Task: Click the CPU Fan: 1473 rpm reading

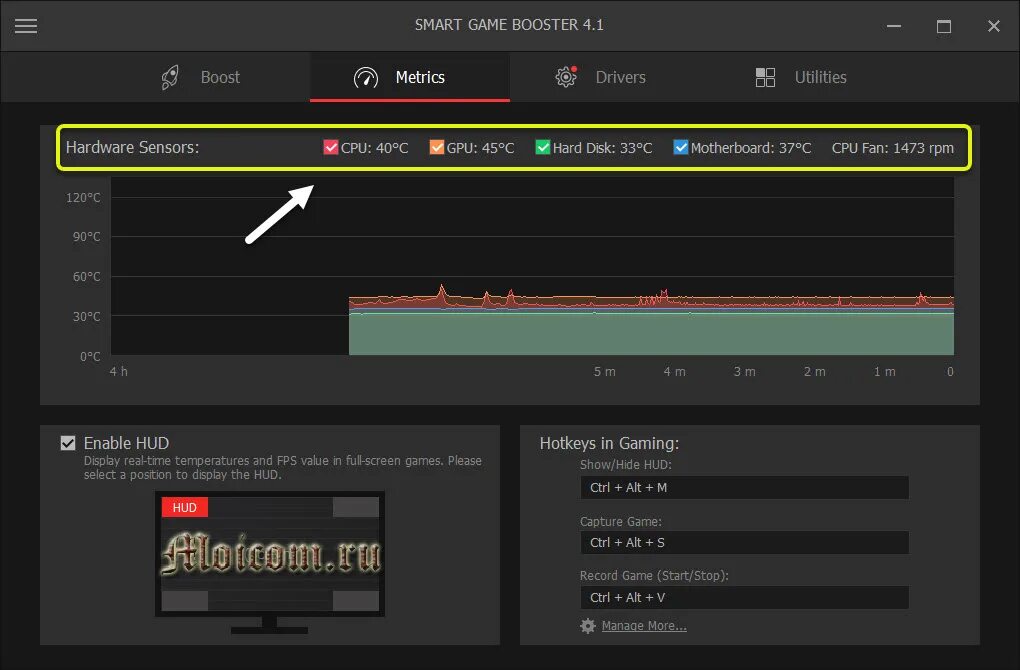Action: 892,148
